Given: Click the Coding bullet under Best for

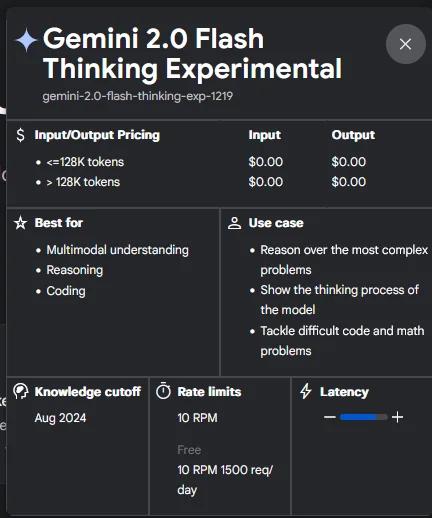Looking at the screenshot, I should tap(66, 291).
